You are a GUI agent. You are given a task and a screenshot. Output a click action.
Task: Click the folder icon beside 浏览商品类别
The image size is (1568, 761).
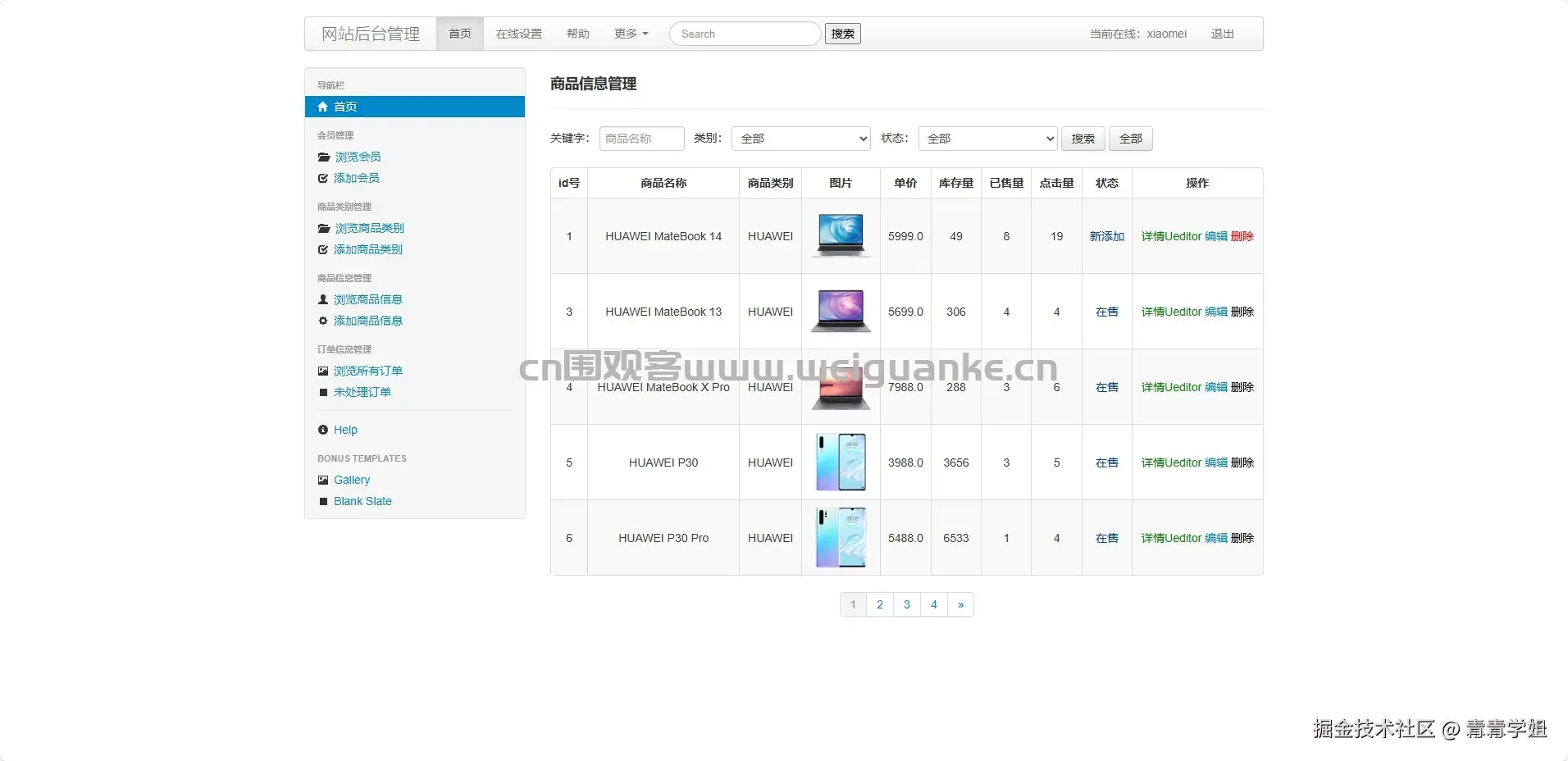click(x=324, y=228)
